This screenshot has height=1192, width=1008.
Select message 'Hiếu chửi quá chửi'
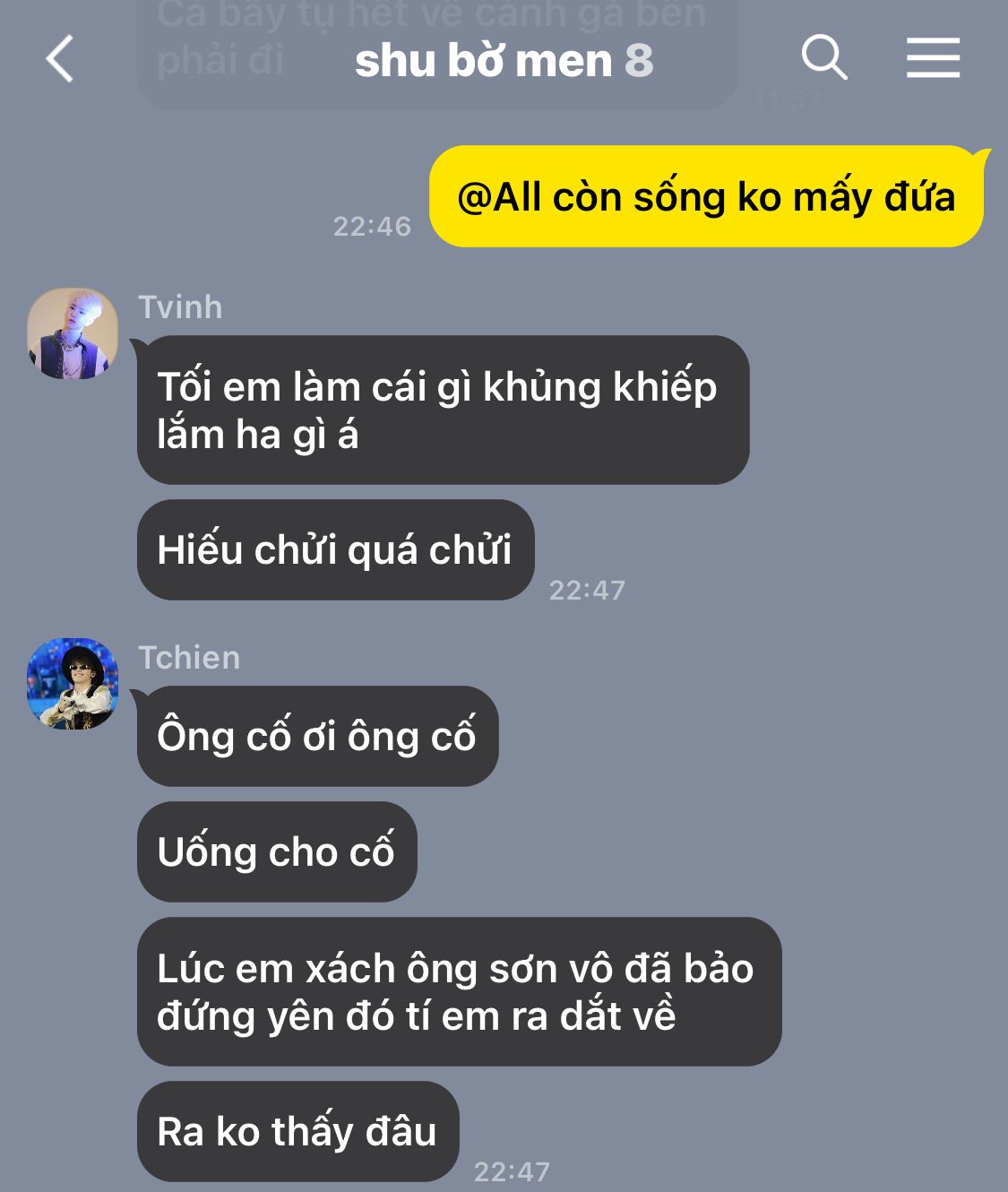tap(336, 549)
